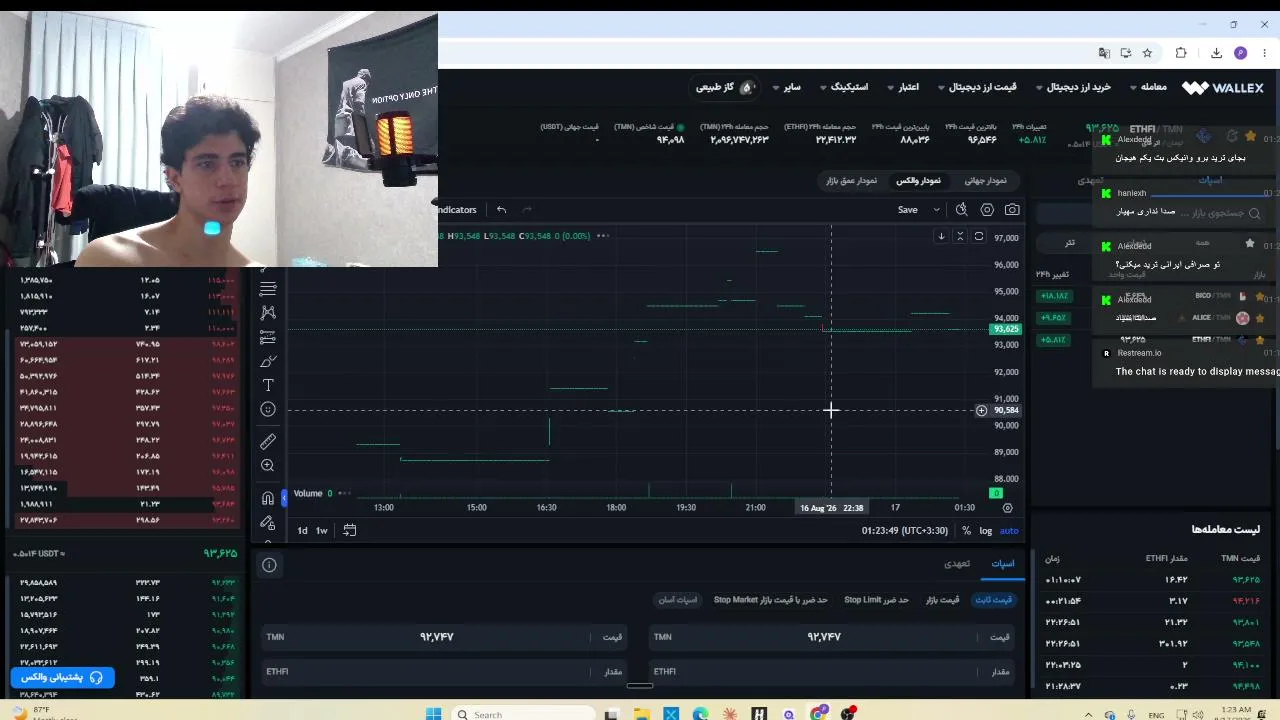Image resolution: width=1280 pixels, height=720 pixels.
Task: Open the go-to-date calendar icon
Action: [350, 530]
